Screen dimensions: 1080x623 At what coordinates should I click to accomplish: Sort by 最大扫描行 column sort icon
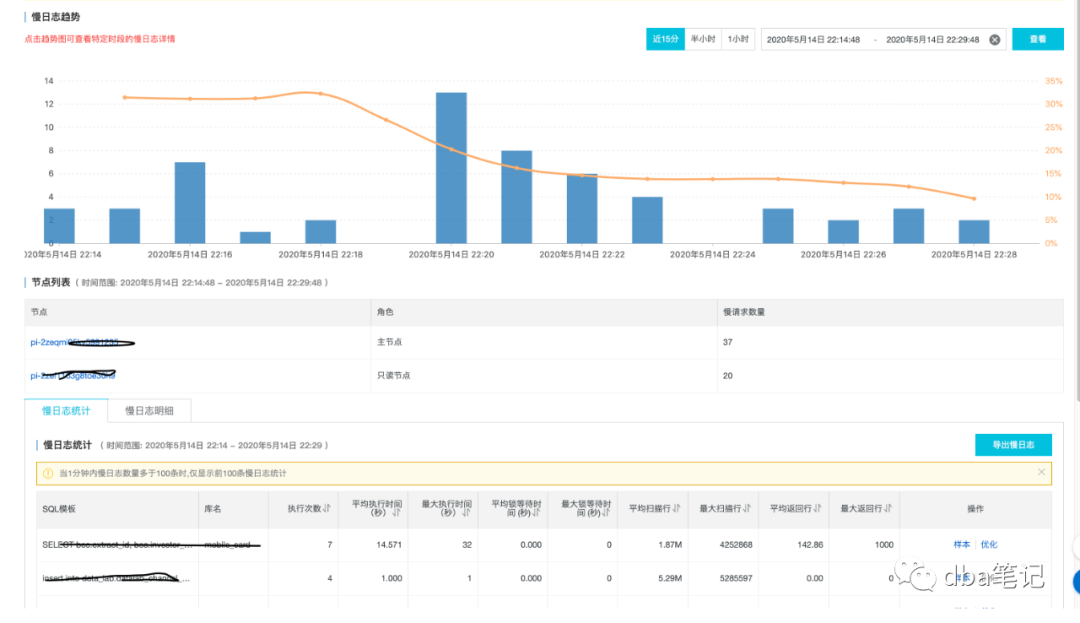746,509
